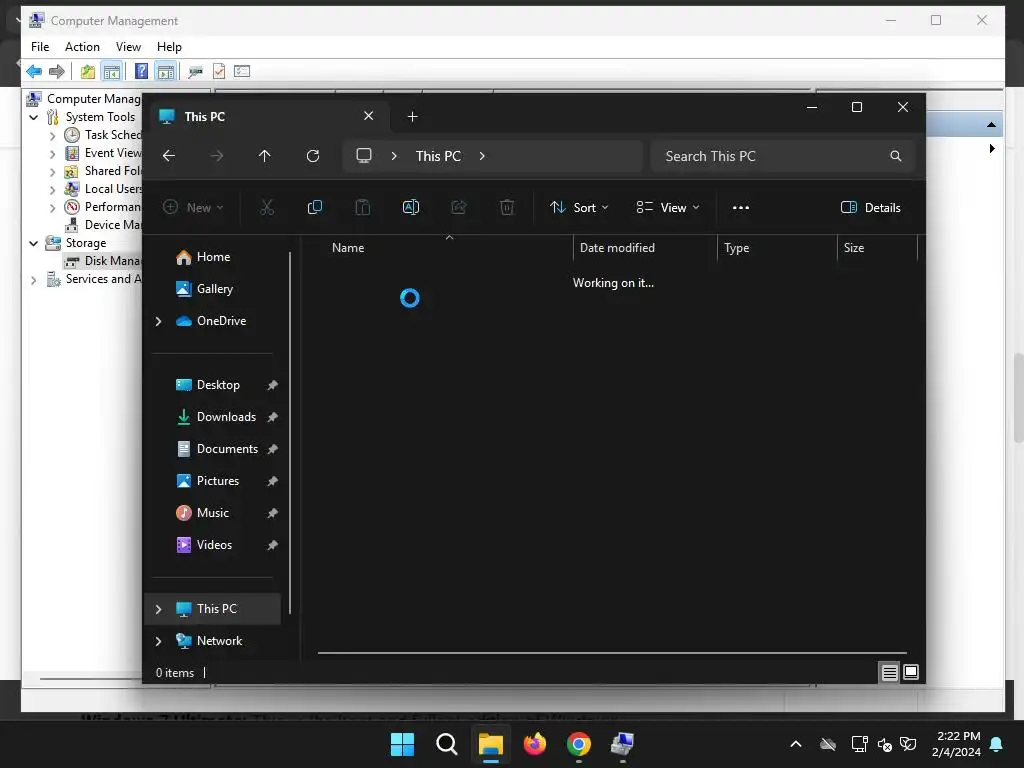Switch to large thumbnails view icon in status bar

coord(911,672)
